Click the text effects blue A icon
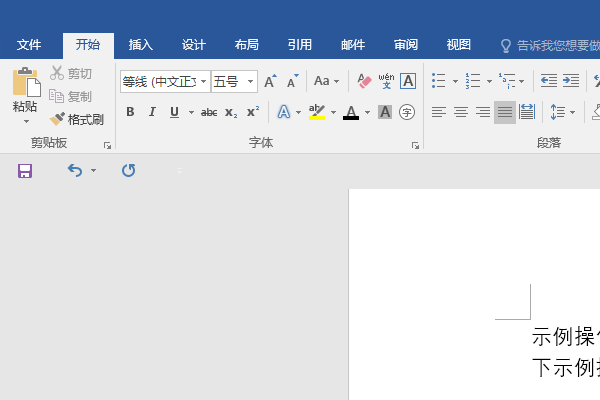 pyautogui.click(x=284, y=112)
